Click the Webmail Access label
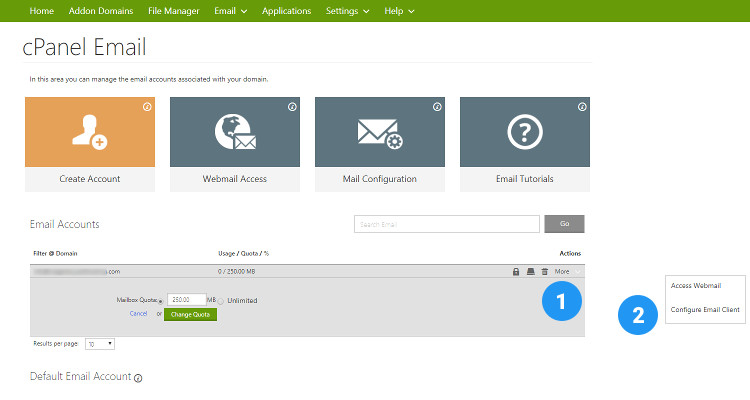 (x=235, y=179)
